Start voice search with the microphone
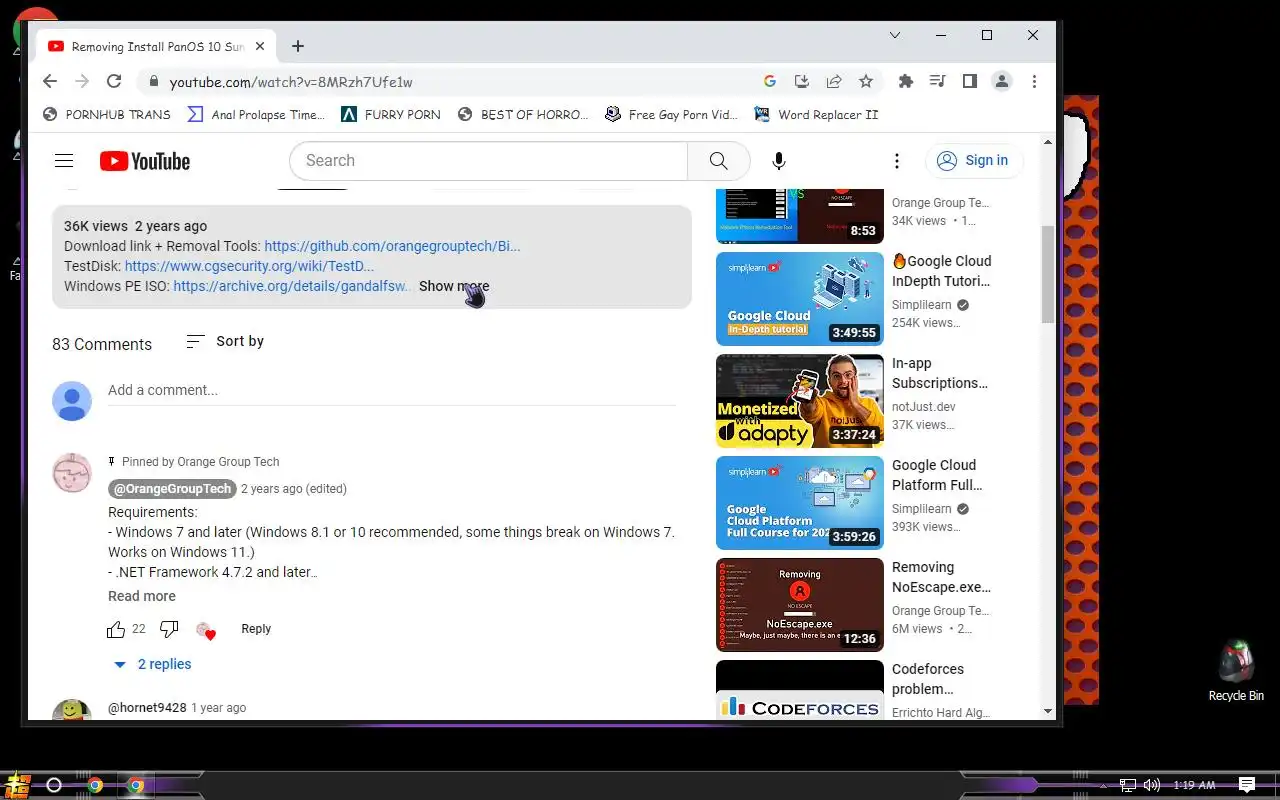 (x=779, y=161)
